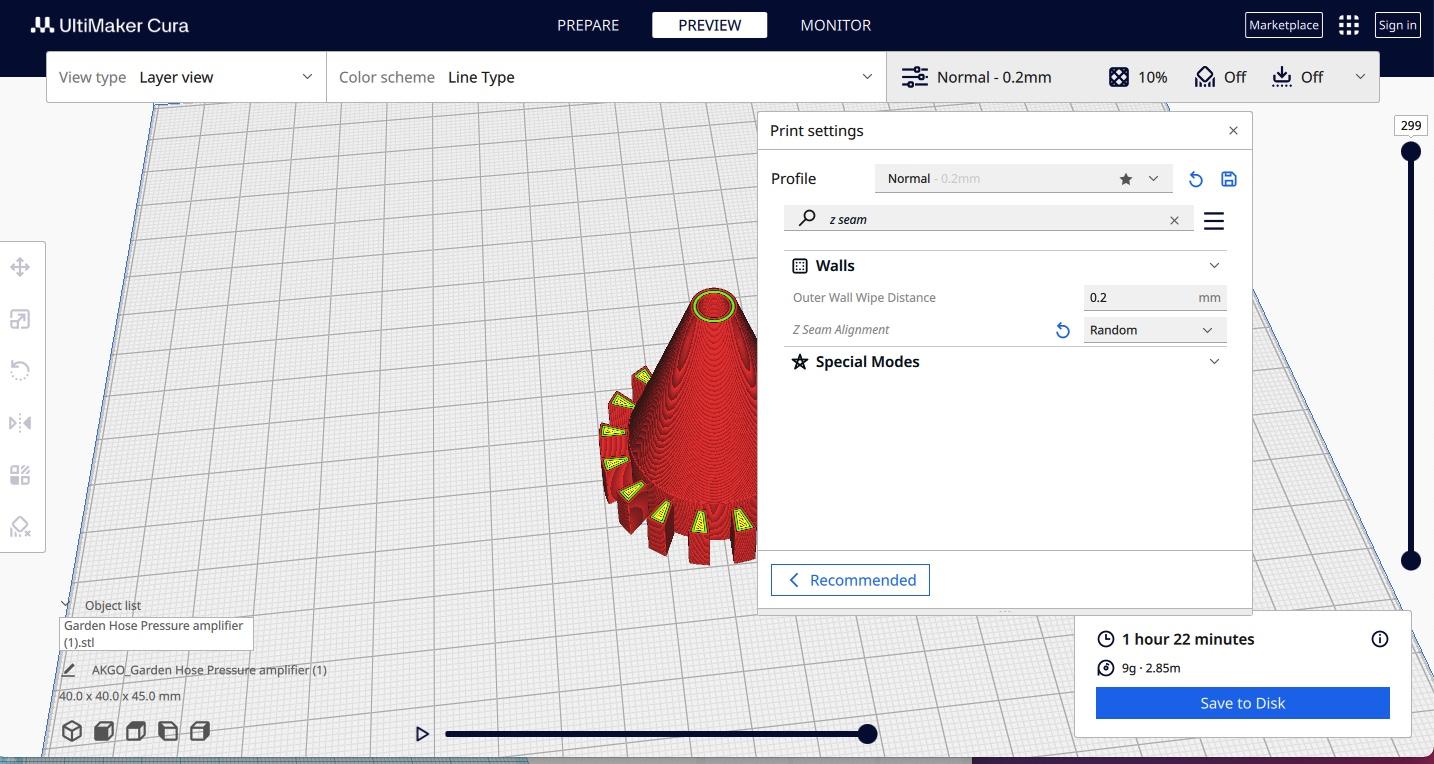The image size is (1434, 764).
Task: Switch to right side view cube icon
Action: click(200, 731)
